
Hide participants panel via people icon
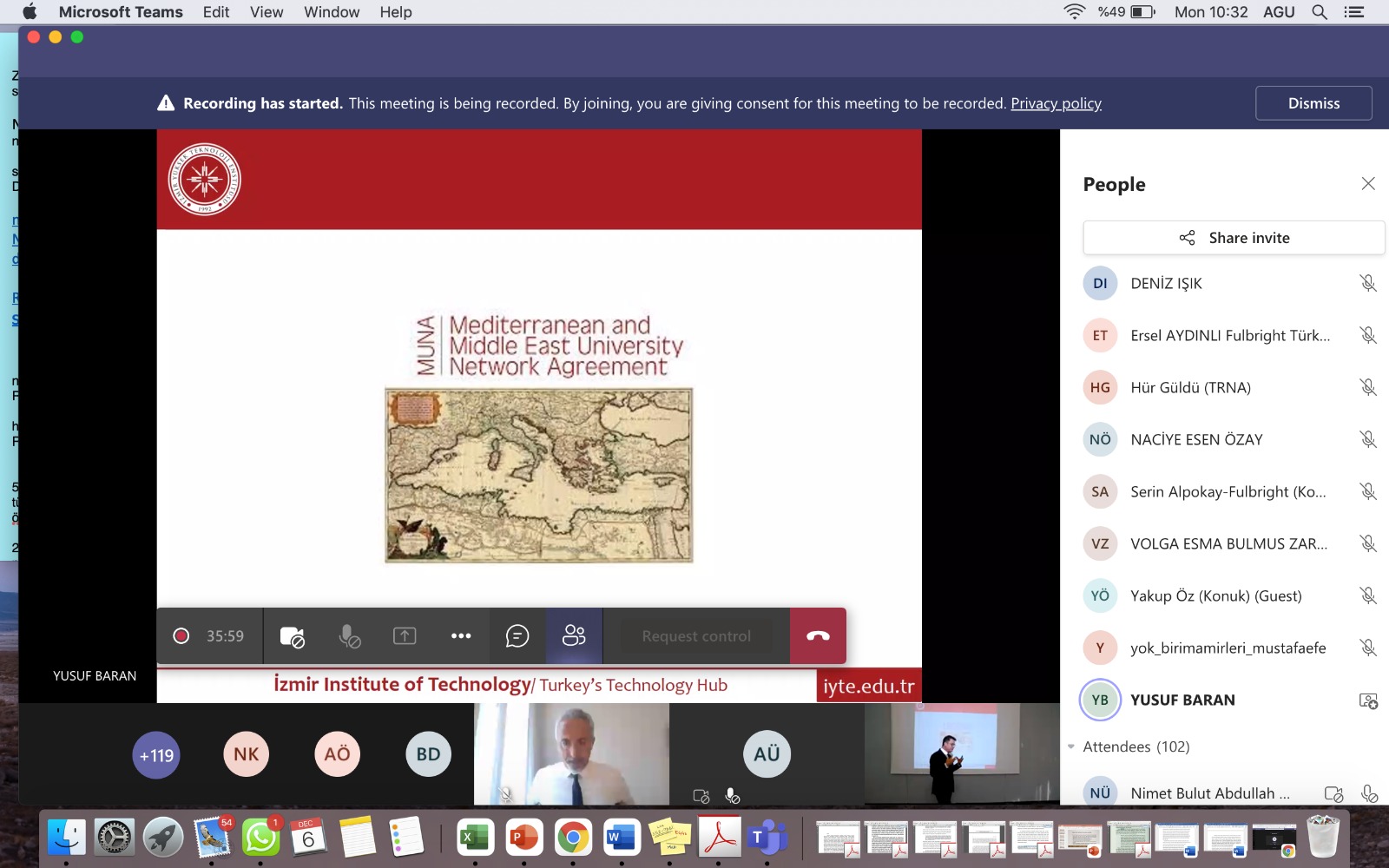click(574, 636)
